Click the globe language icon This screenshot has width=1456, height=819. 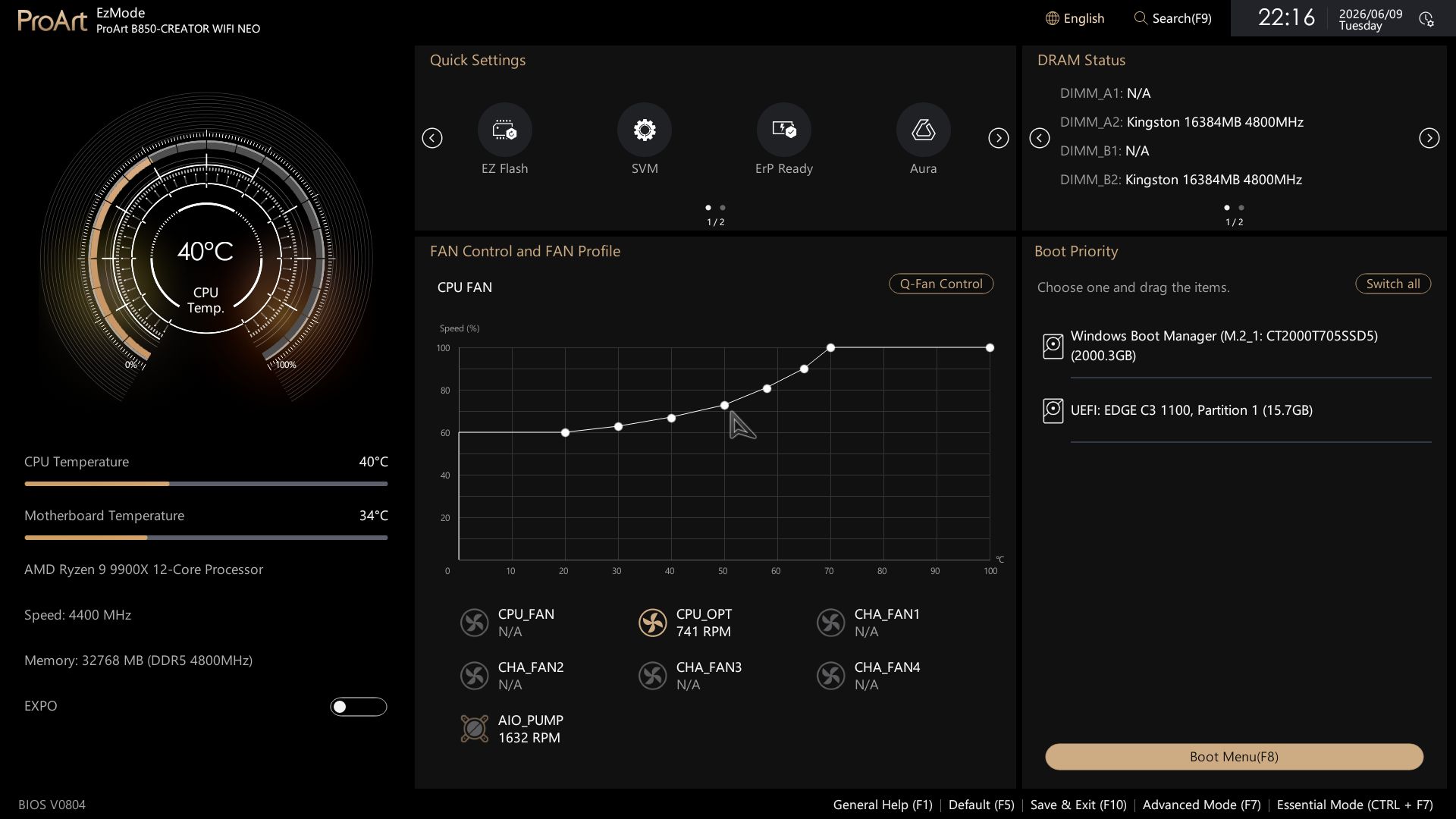pyautogui.click(x=1052, y=18)
